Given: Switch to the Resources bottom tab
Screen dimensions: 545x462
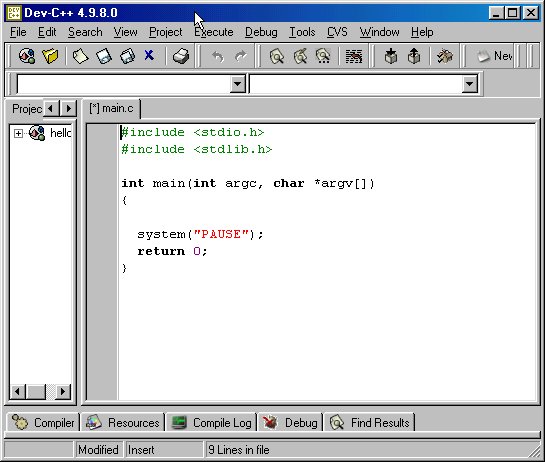Looking at the screenshot, I should 123,423.
